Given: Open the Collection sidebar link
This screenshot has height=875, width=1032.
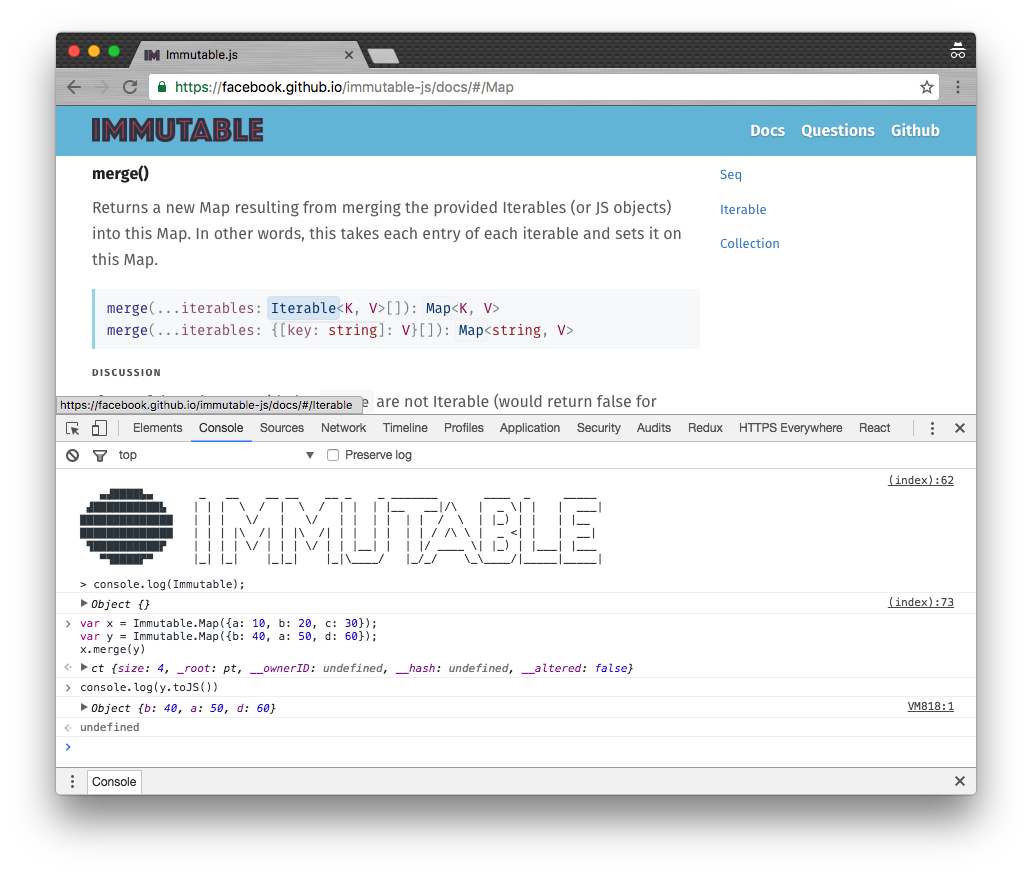Looking at the screenshot, I should click(750, 244).
